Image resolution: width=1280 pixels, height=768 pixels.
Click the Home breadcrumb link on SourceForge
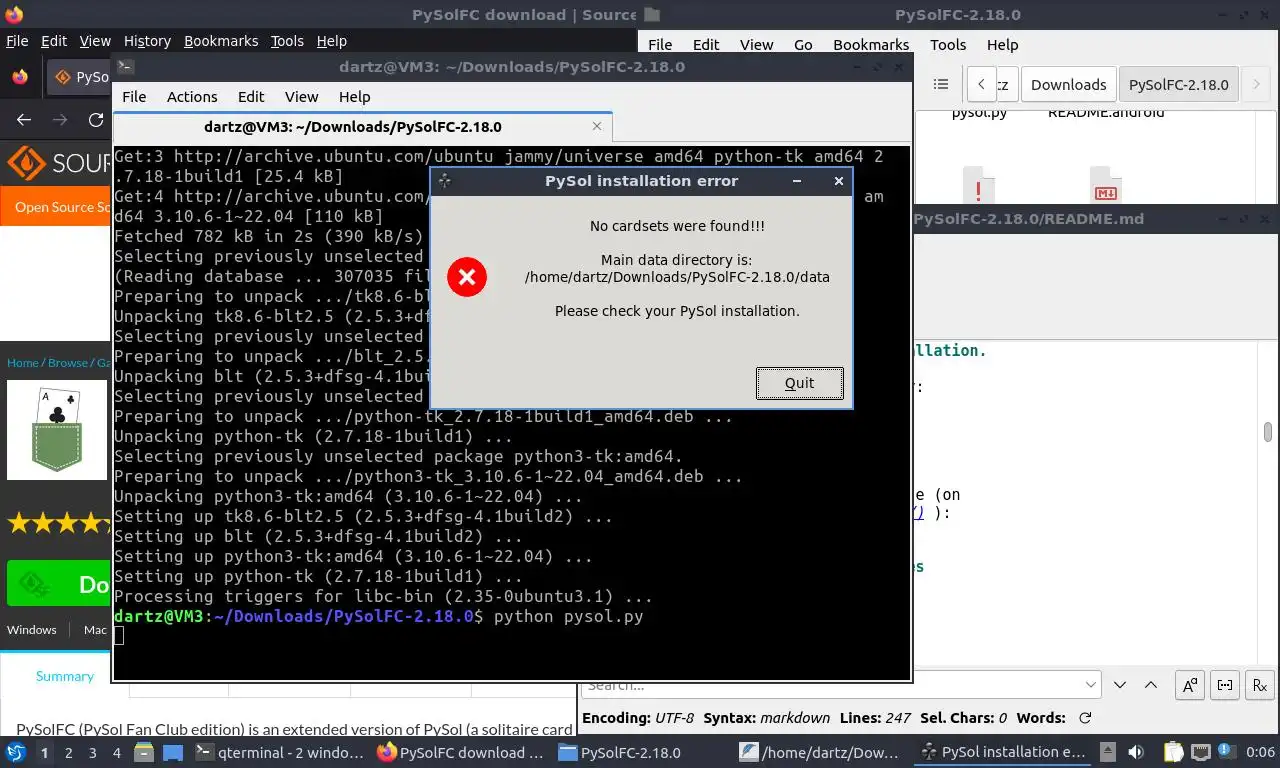(22, 363)
